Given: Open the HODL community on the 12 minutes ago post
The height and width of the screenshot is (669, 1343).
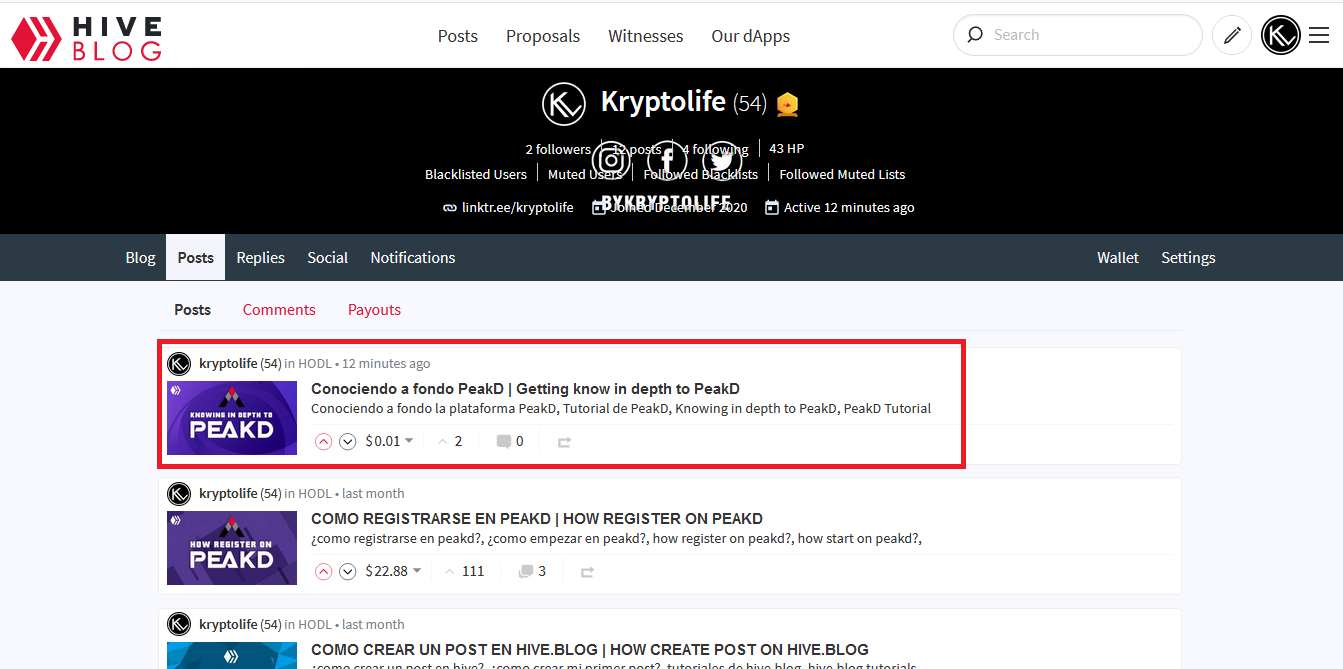Looking at the screenshot, I should tap(315, 363).
